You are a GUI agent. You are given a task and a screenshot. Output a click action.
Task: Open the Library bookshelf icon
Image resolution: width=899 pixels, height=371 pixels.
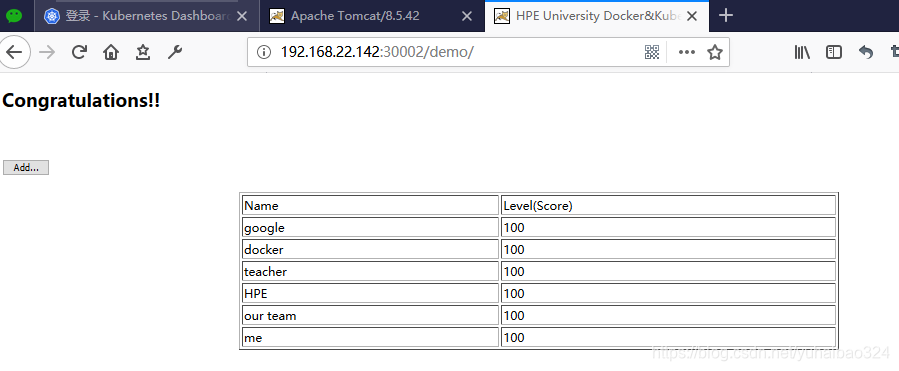click(802, 52)
